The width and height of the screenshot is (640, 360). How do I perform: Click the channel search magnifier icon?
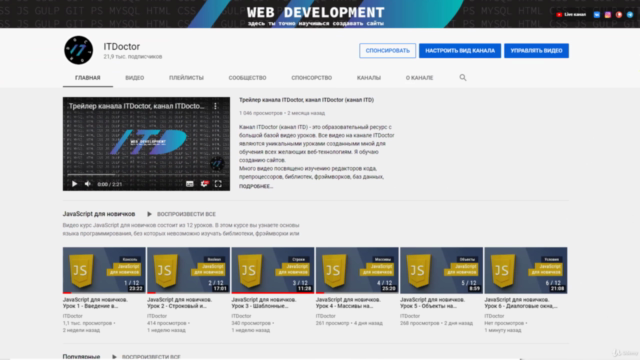pos(462,78)
